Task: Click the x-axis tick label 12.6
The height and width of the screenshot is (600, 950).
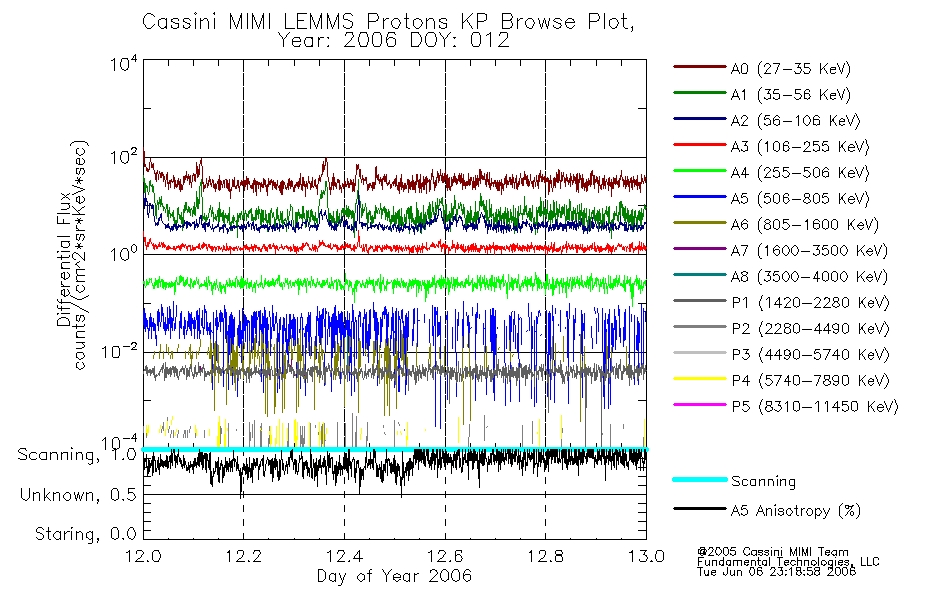Action: pyautogui.click(x=445, y=556)
